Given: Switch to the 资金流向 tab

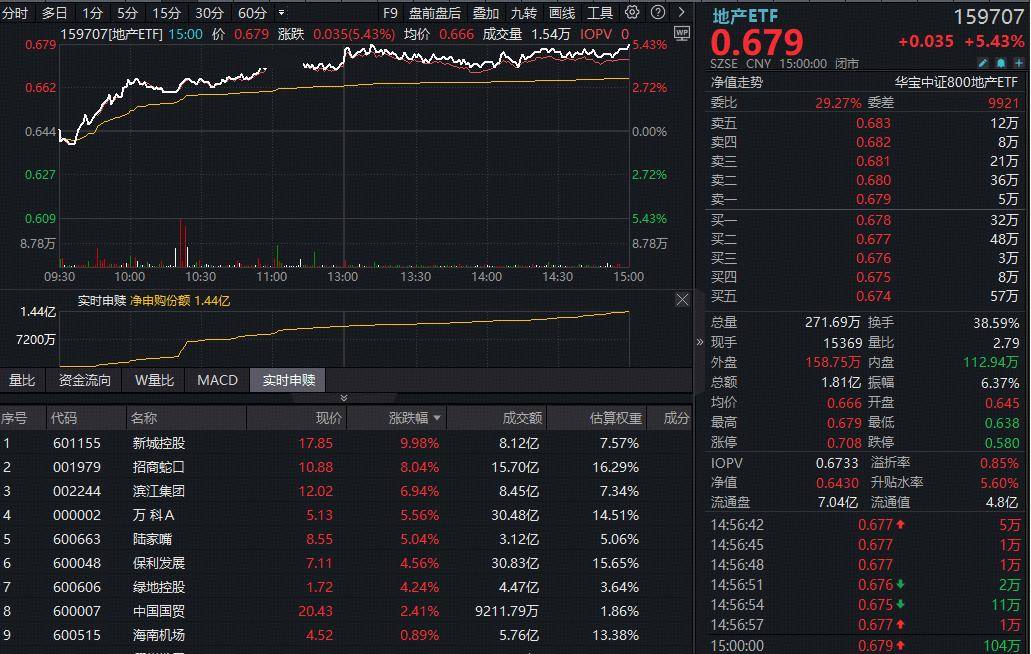Looking at the screenshot, I should pos(85,380).
